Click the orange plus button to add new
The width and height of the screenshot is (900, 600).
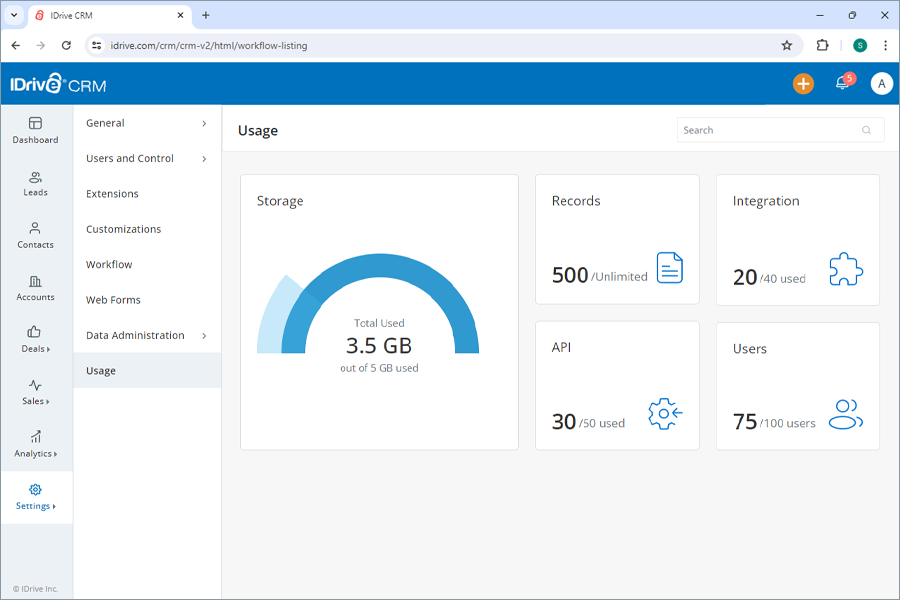coord(803,84)
